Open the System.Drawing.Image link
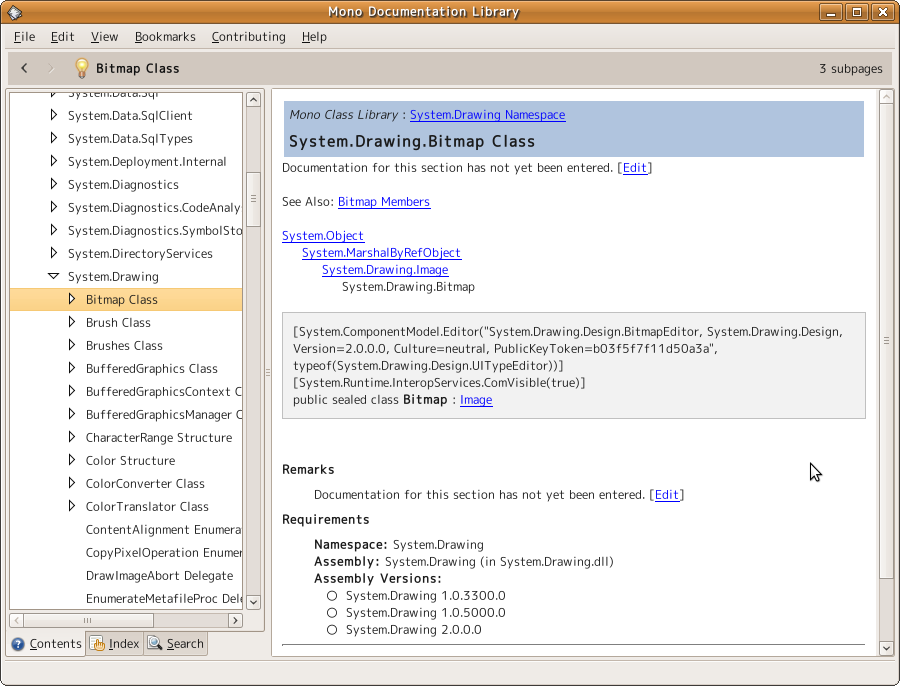Image resolution: width=900 pixels, height=686 pixels. coord(385,269)
